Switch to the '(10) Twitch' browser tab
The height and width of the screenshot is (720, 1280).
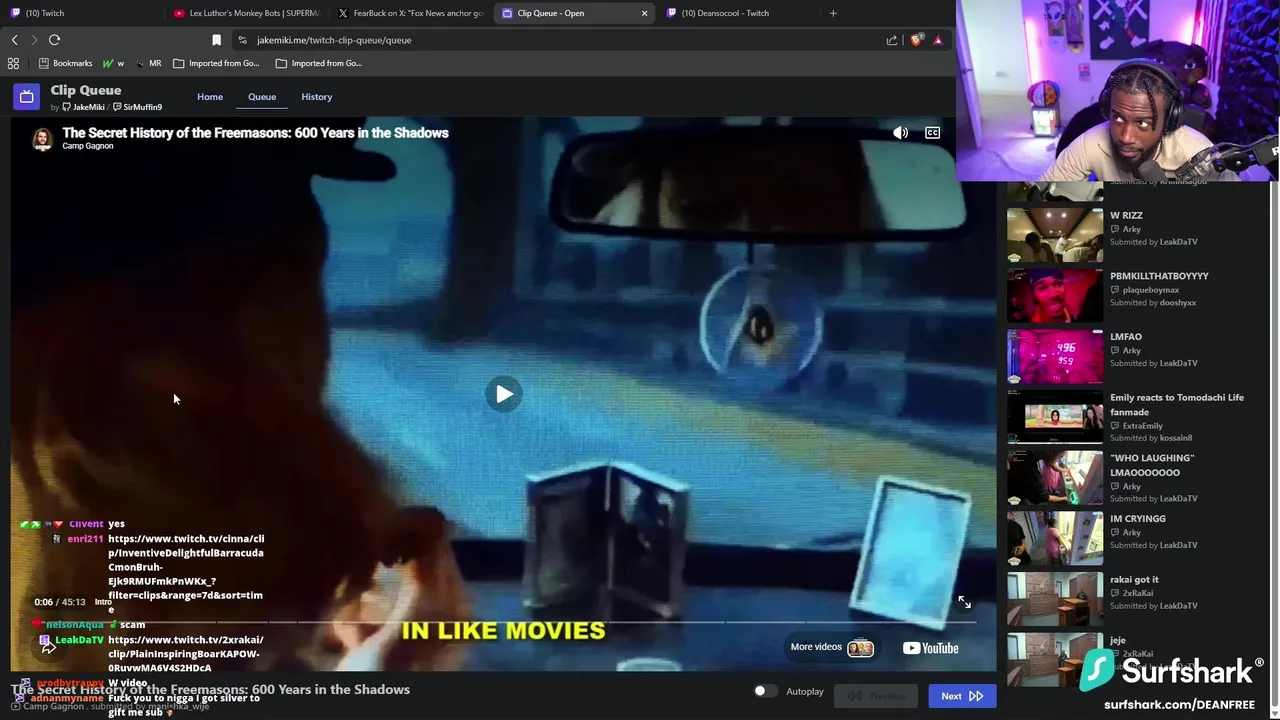pos(80,13)
